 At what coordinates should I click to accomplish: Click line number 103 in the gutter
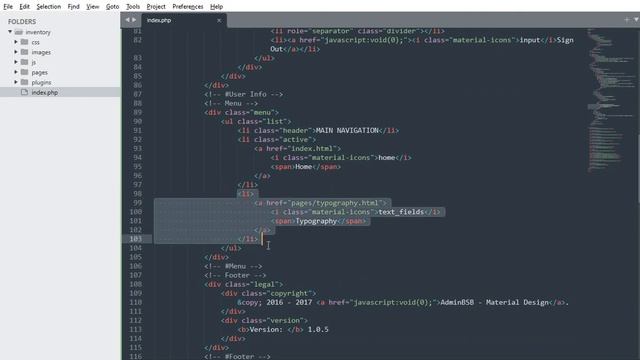[136, 239]
